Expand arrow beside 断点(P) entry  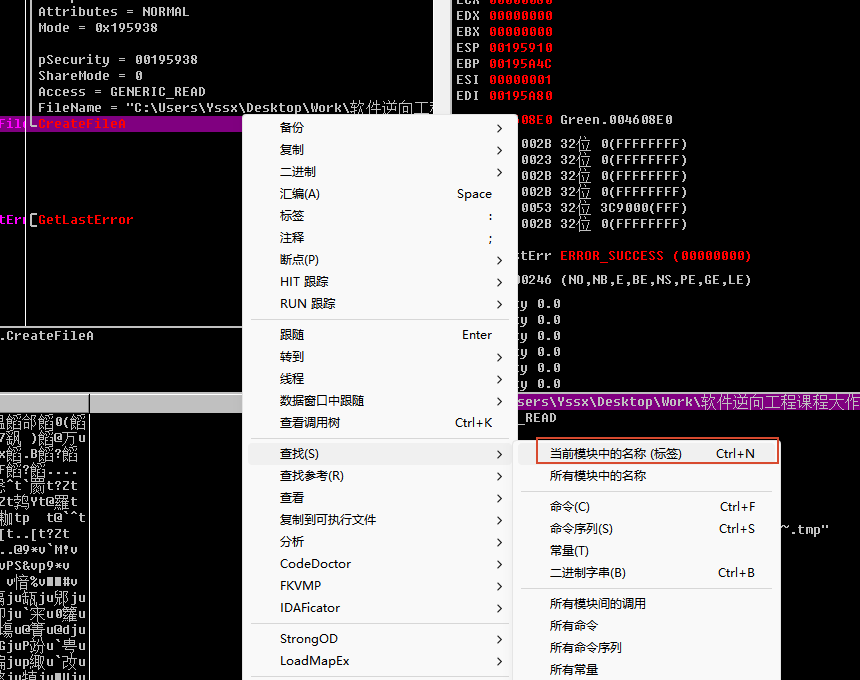point(499,260)
